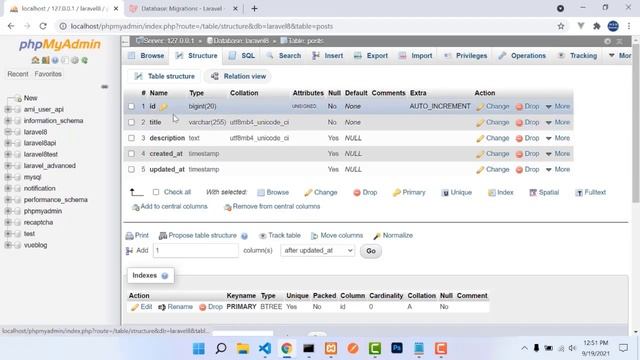Click Change for the title column
640x360 pixels.
click(493, 122)
